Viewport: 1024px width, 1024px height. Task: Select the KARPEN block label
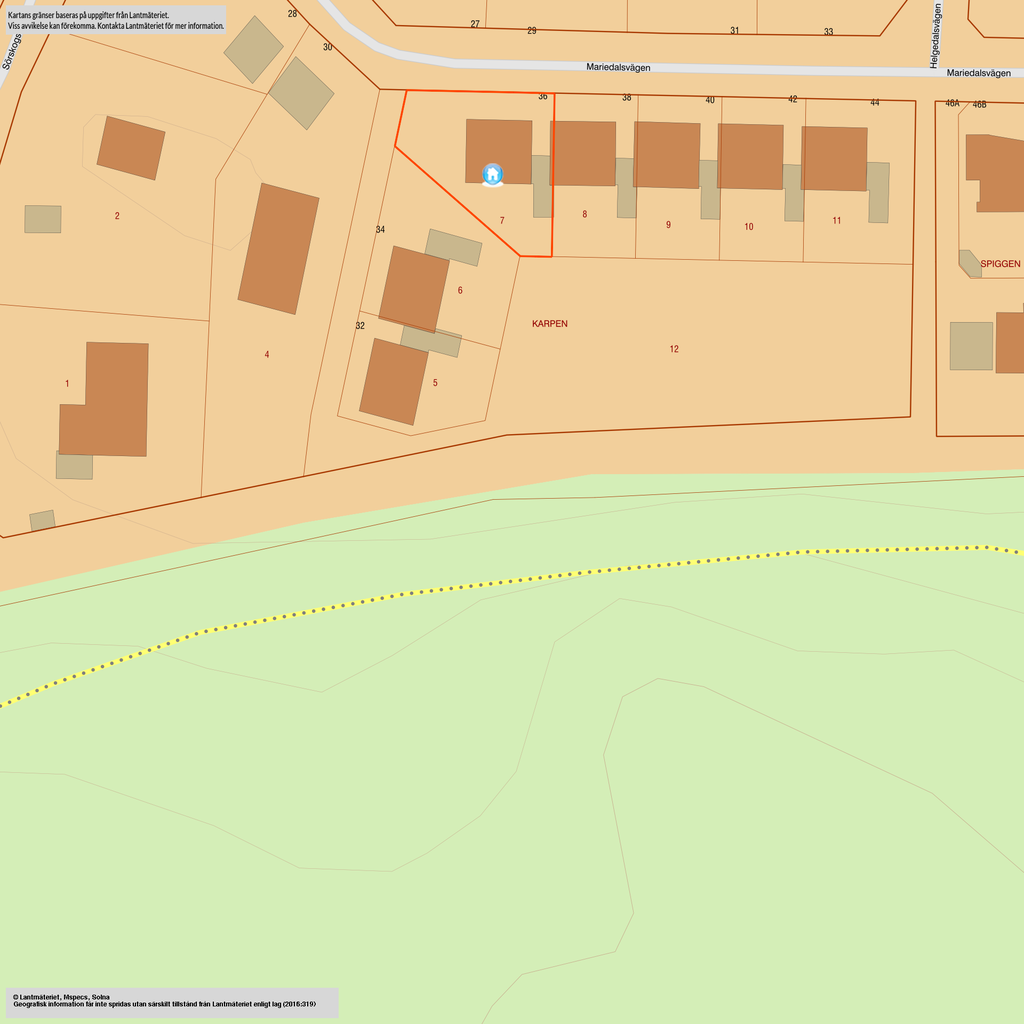pos(549,324)
